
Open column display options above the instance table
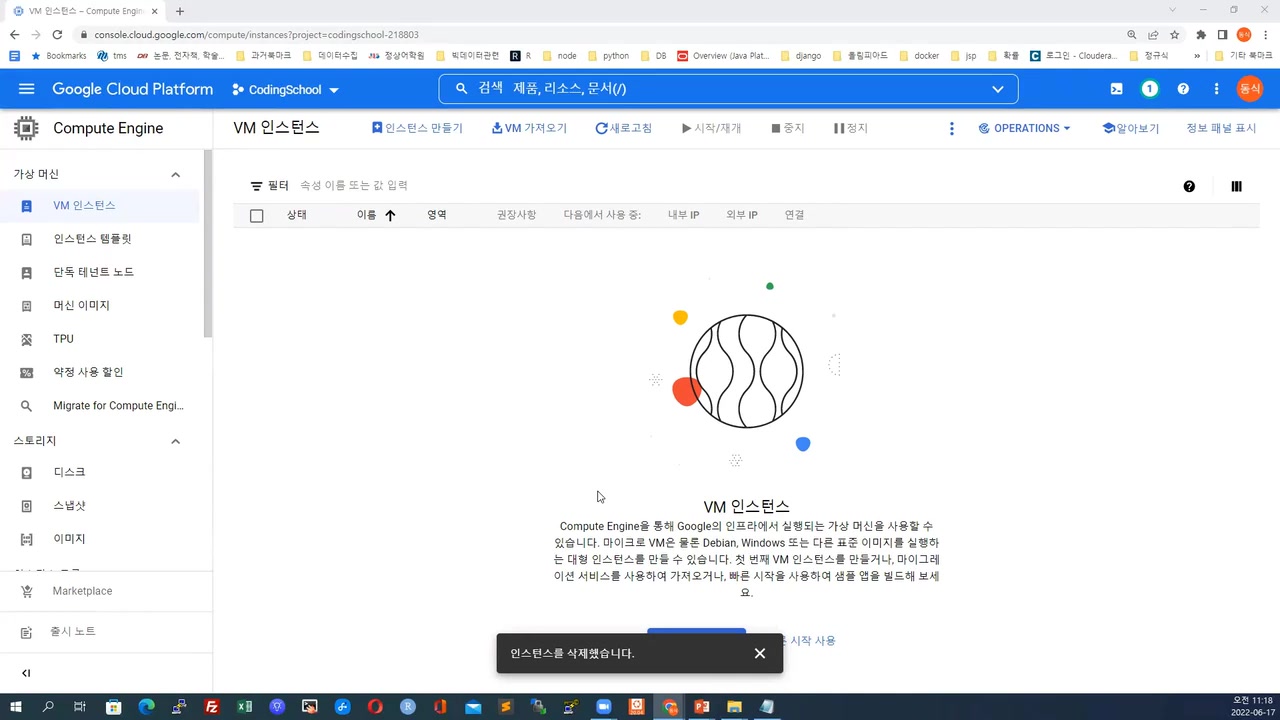(x=1236, y=186)
